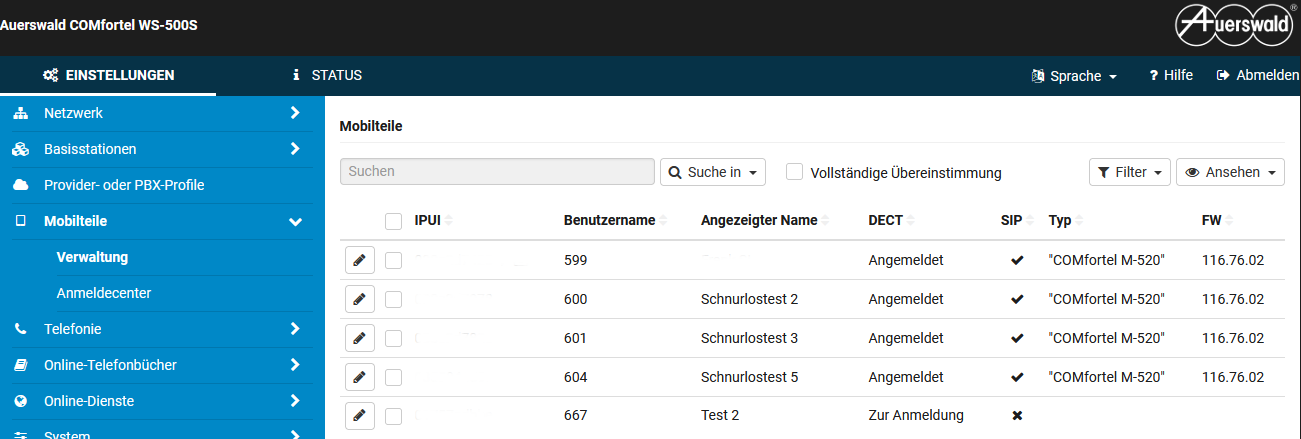Select the checkbox for user 604

coord(393,377)
